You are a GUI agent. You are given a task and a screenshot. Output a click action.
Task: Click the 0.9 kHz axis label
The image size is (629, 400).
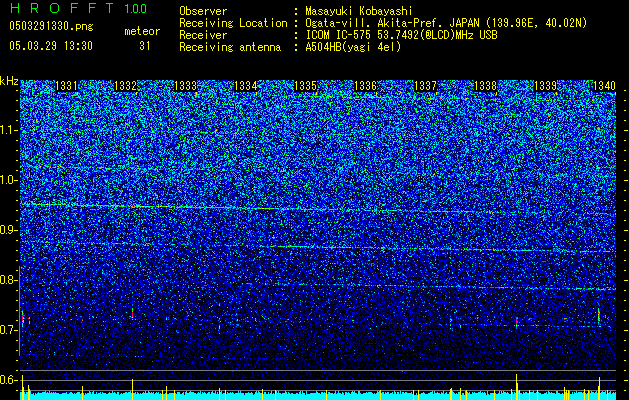(9, 230)
